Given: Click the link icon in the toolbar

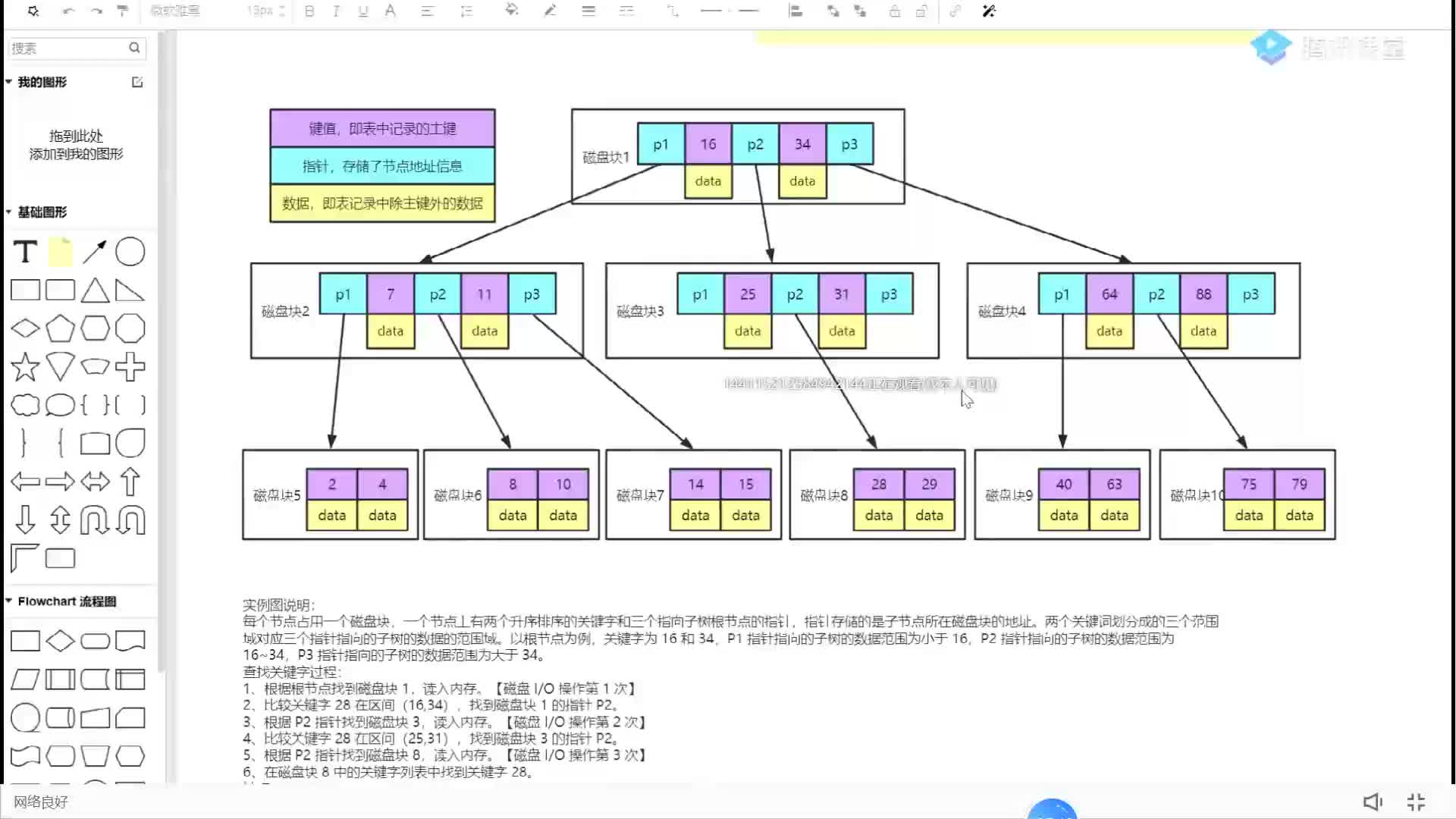Looking at the screenshot, I should click(x=955, y=11).
